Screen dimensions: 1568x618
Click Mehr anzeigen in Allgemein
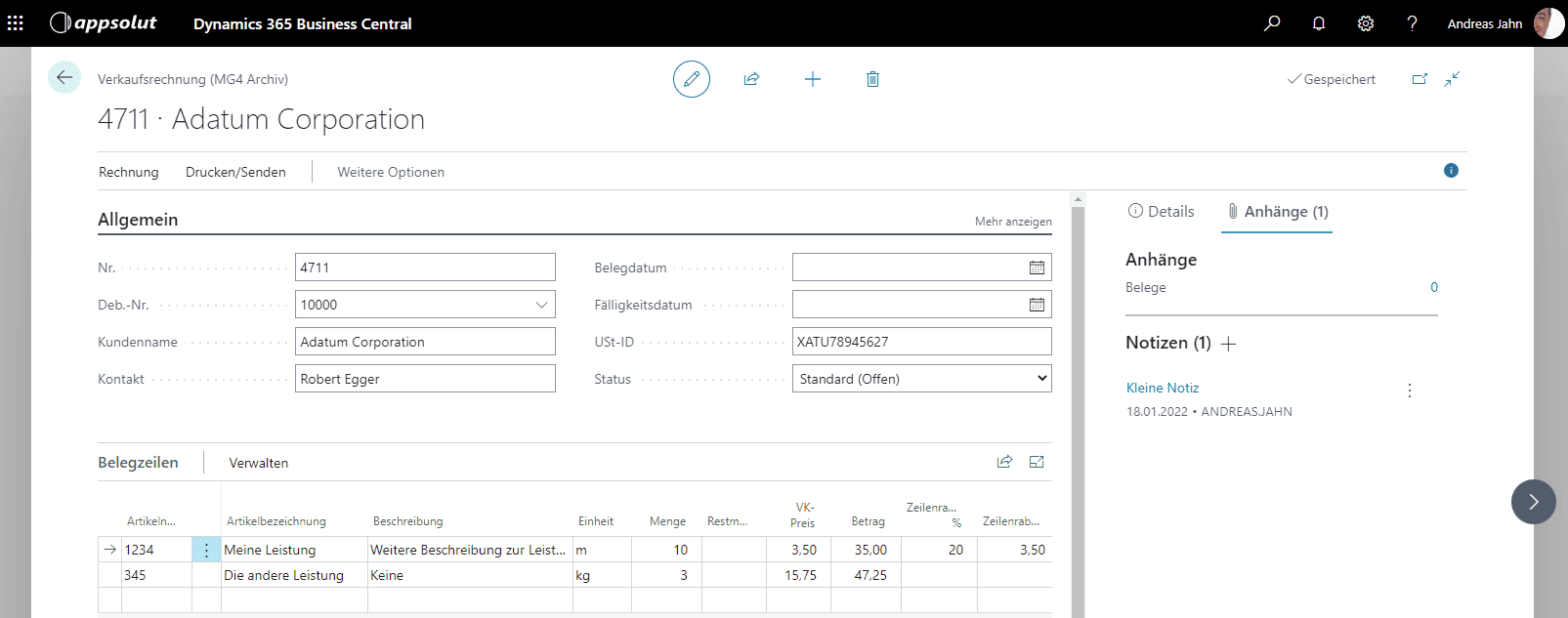[x=1013, y=222]
